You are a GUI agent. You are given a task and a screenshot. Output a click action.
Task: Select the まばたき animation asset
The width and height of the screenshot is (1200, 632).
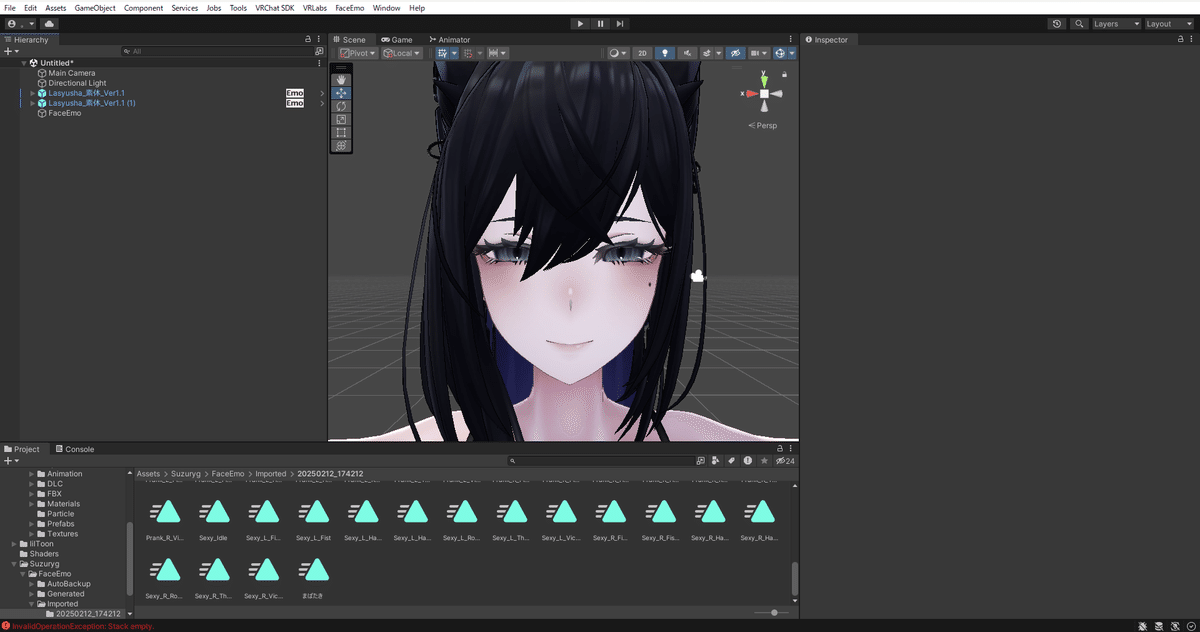click(x=315, y=578)
